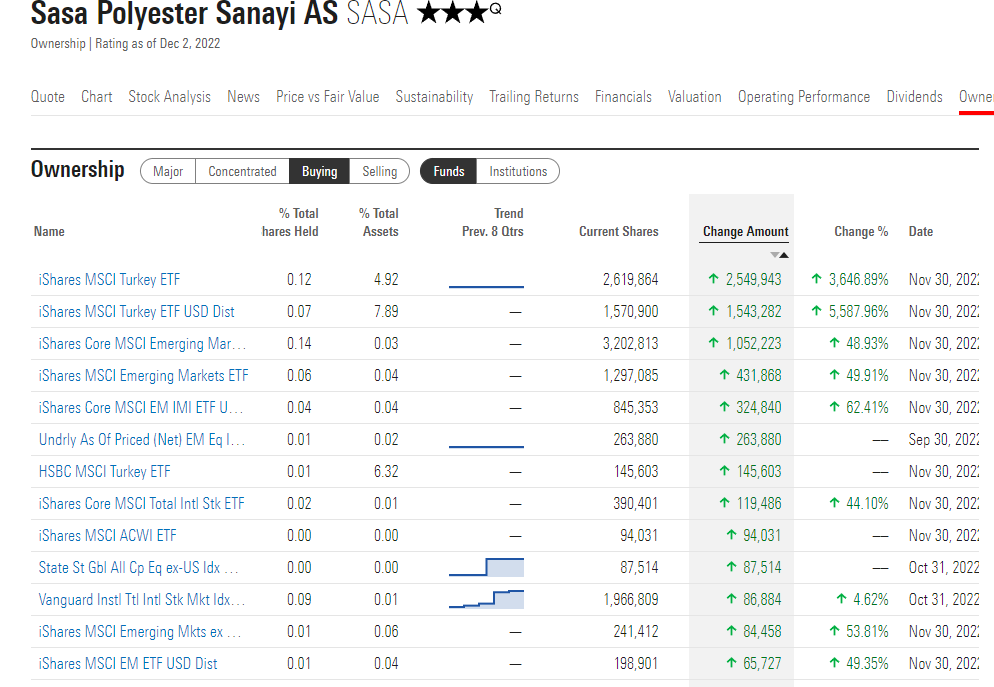Click the 4.62% change percentage value
The image size is (994, 687).
pos(870,599)
